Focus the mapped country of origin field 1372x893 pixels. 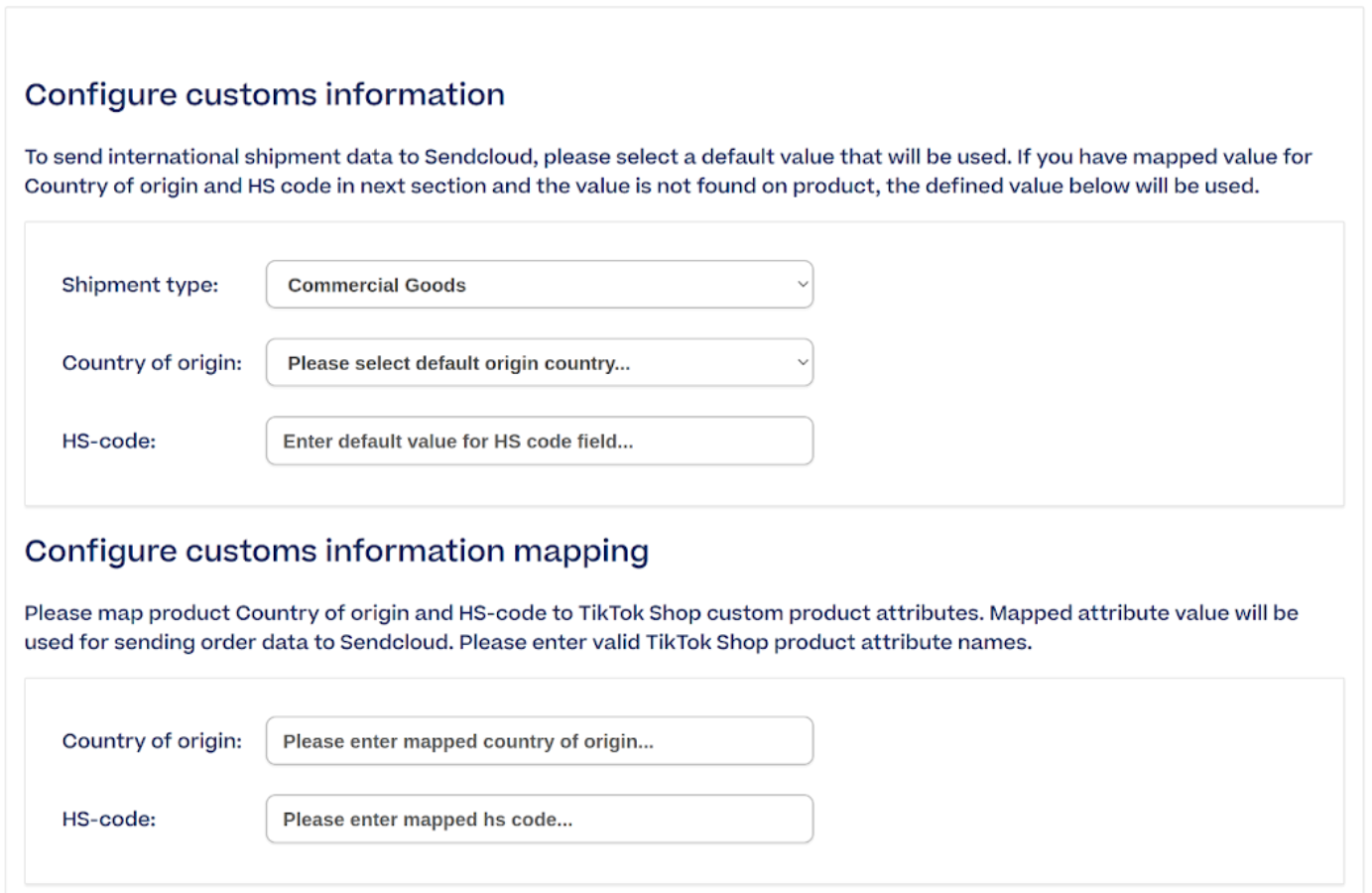(539, 739)
